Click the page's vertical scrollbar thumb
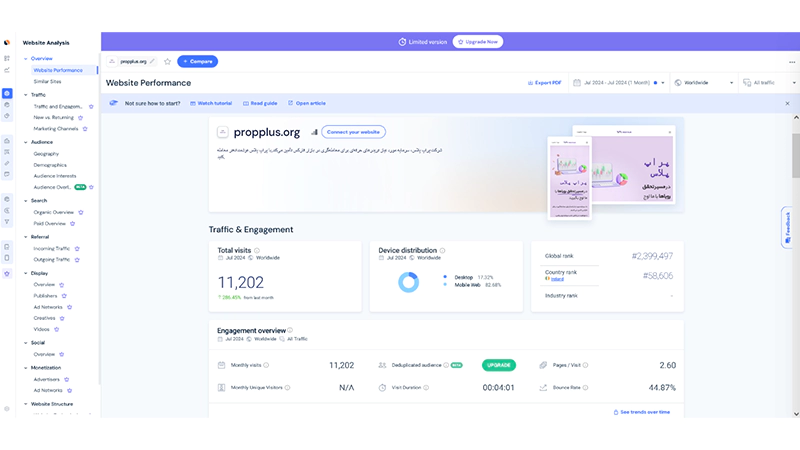The height and width of the screenshot is (450, 800). click(x=796, y=156)
